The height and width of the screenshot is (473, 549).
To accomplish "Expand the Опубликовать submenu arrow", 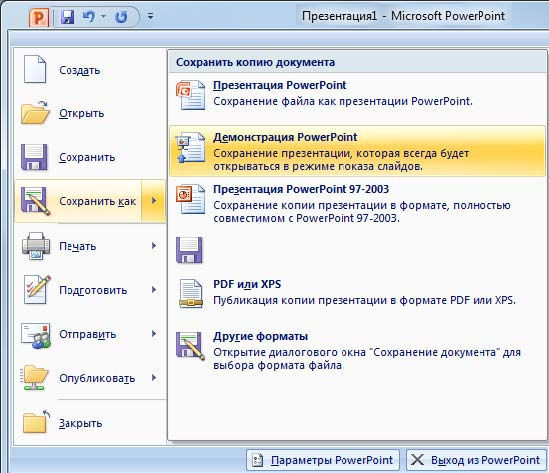I will point(153,378).
